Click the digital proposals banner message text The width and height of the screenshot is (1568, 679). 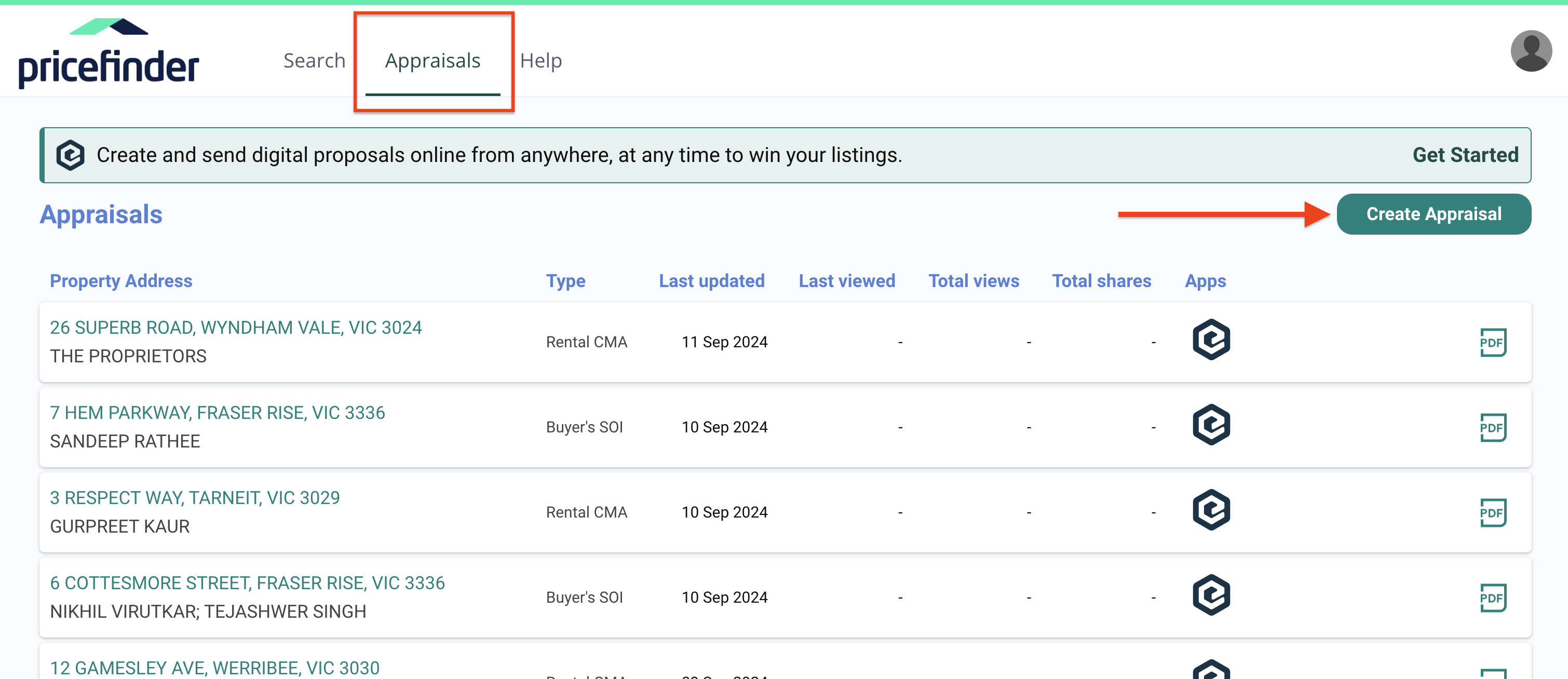(499, 155)
